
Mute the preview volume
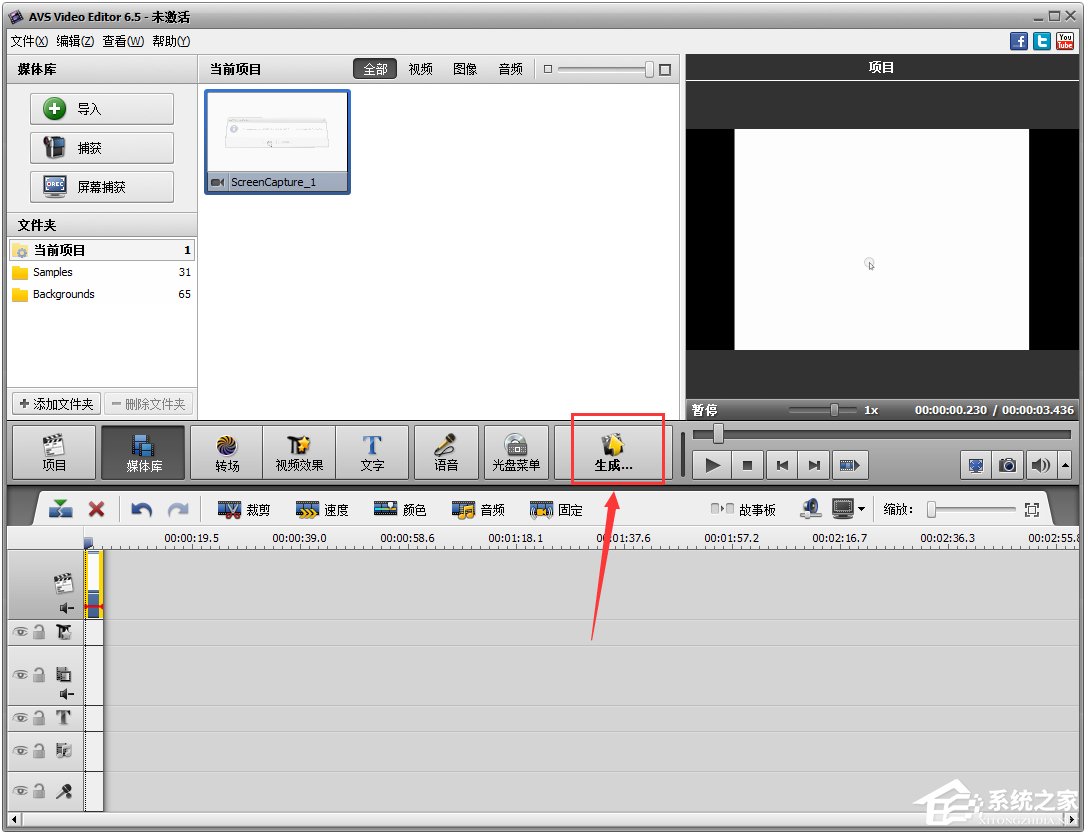click(x=1040, y=465)
